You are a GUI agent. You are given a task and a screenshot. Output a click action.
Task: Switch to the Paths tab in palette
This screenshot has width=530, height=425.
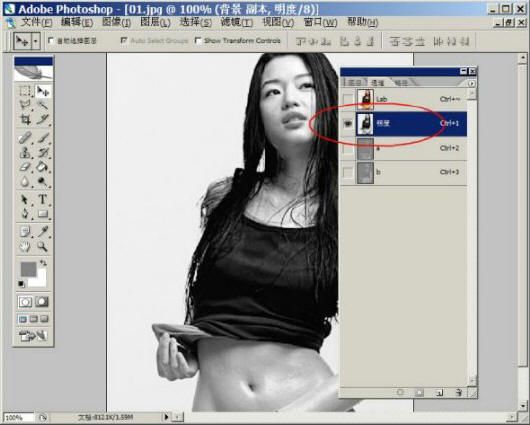(x=401, y=82)
